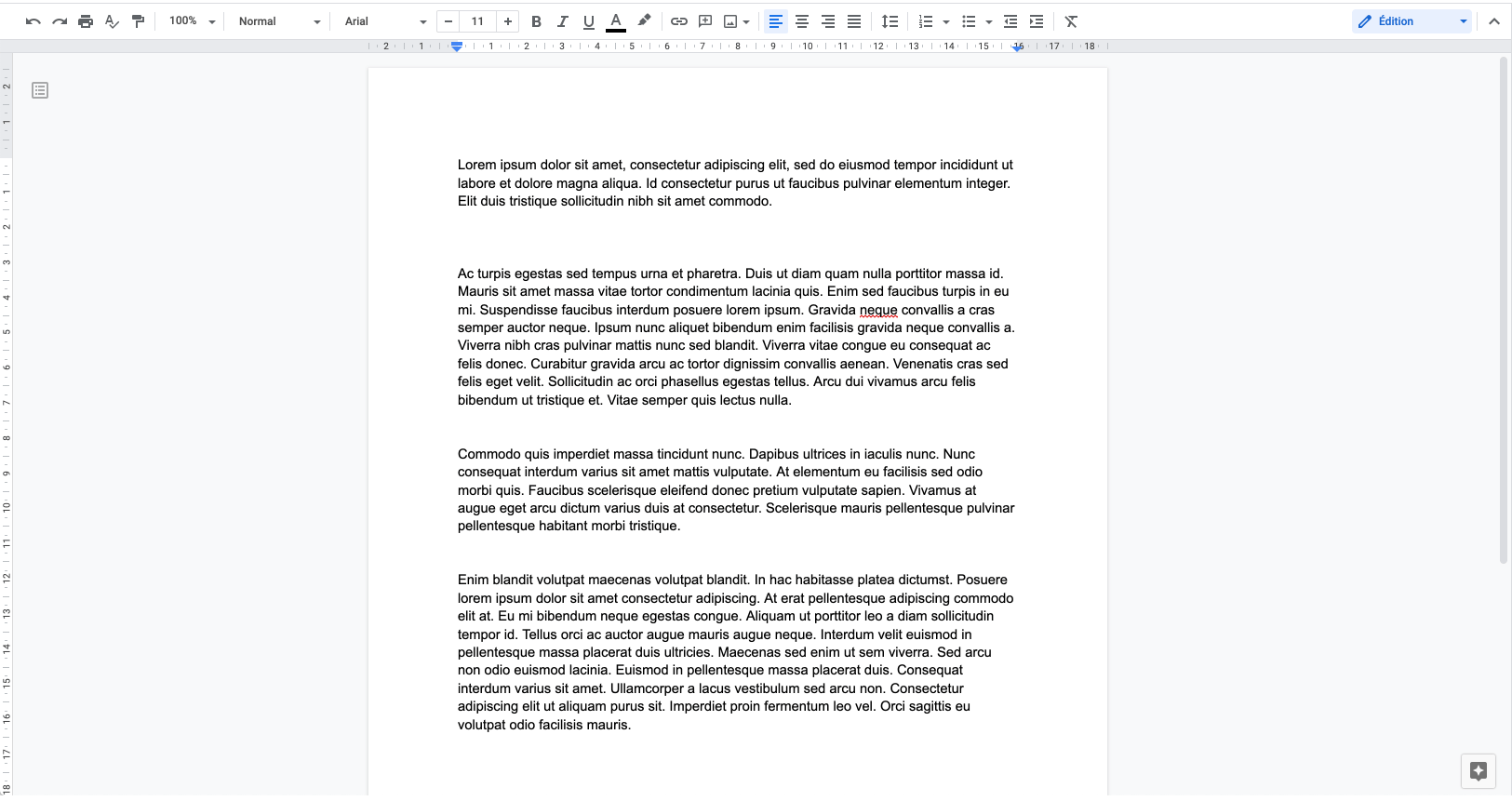
Task: Open the Arial font family dropdown
Action: (x=384, y=21)
